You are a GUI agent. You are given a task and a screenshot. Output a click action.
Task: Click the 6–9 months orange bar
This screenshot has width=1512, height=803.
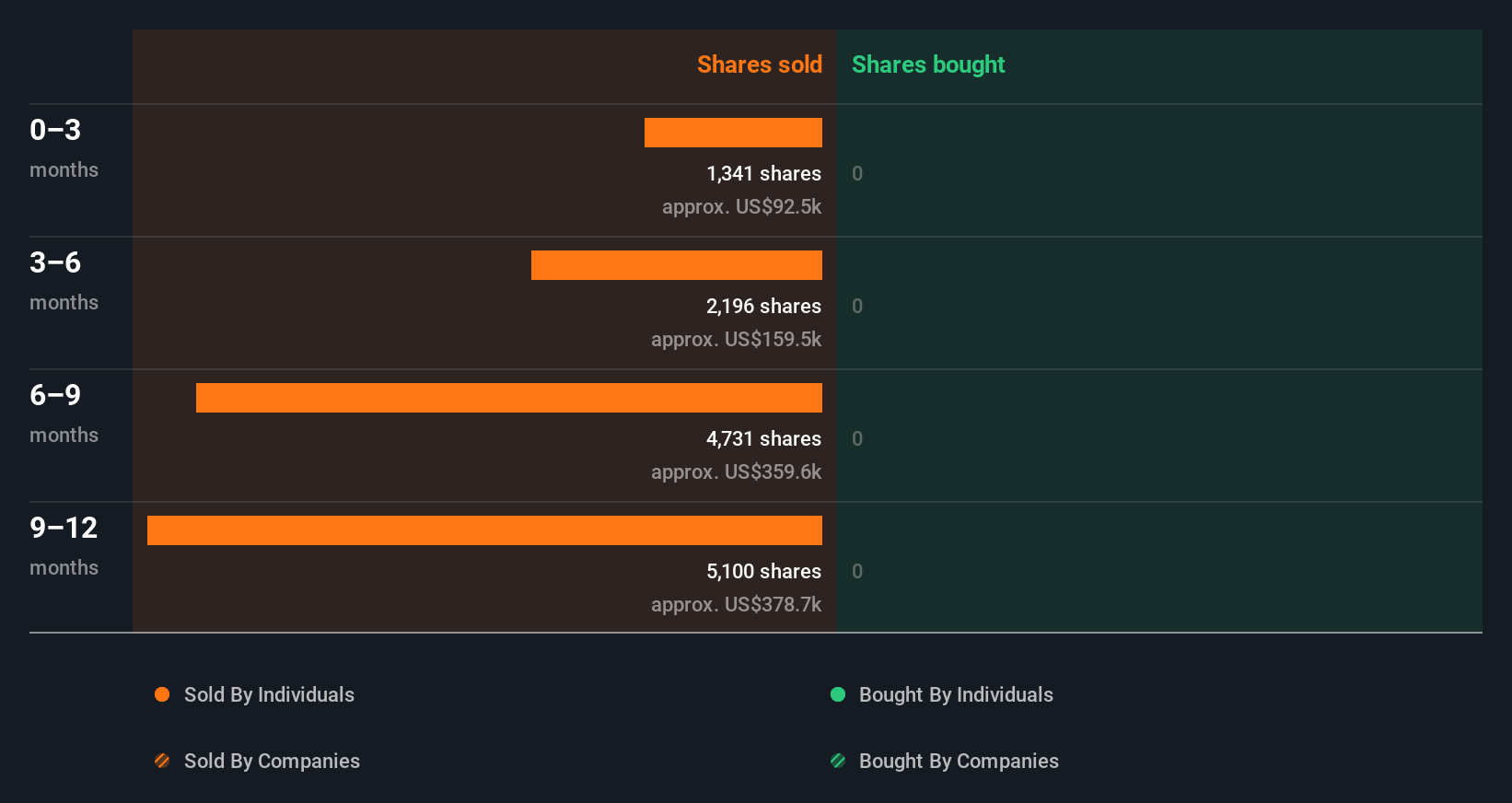coord(509,398)
